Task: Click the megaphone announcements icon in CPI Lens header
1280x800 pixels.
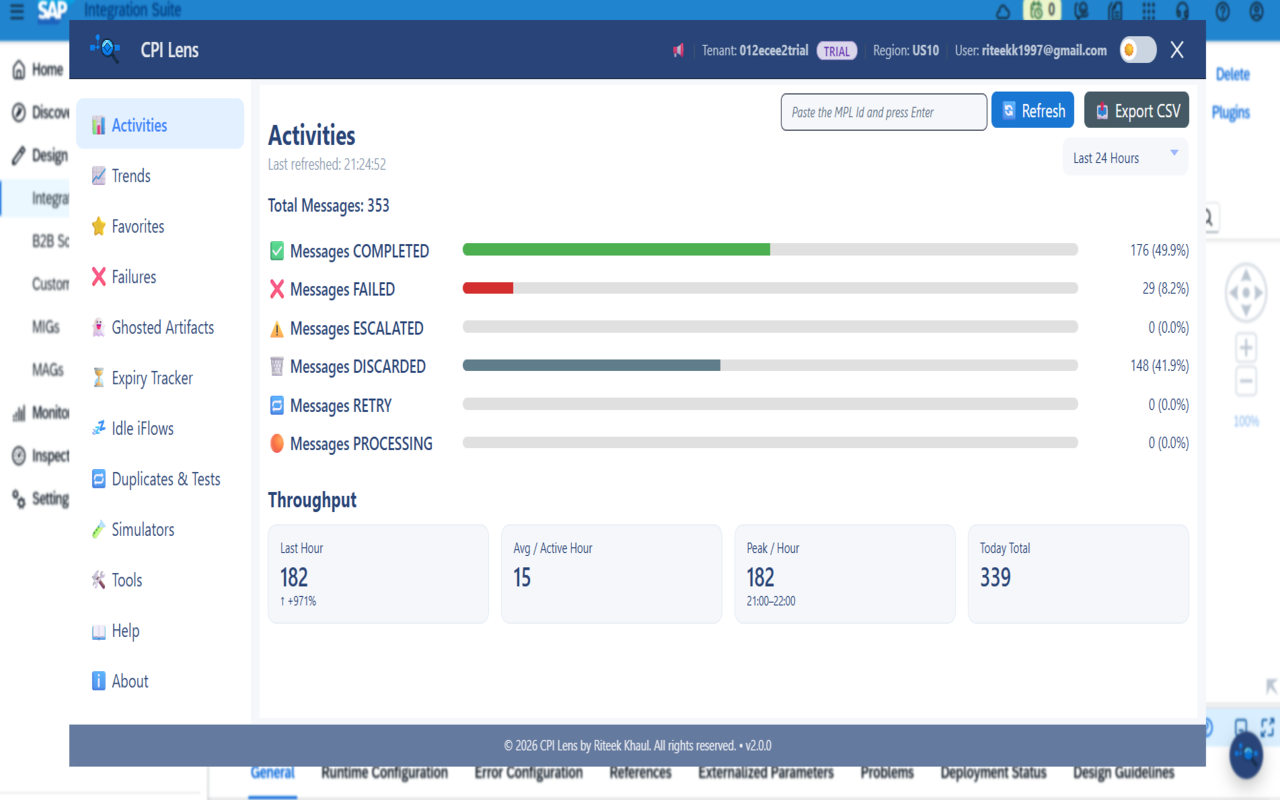Action: coord(678,50)
